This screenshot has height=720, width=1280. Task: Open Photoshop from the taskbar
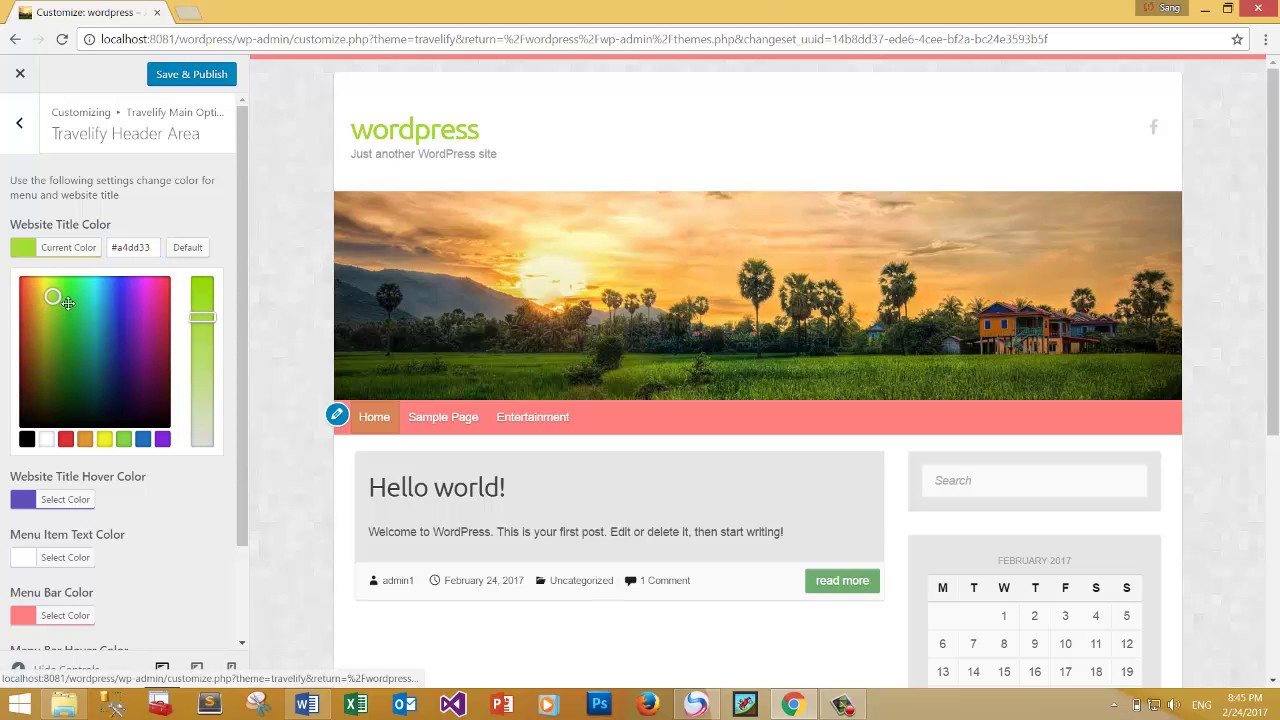(599, 704)
